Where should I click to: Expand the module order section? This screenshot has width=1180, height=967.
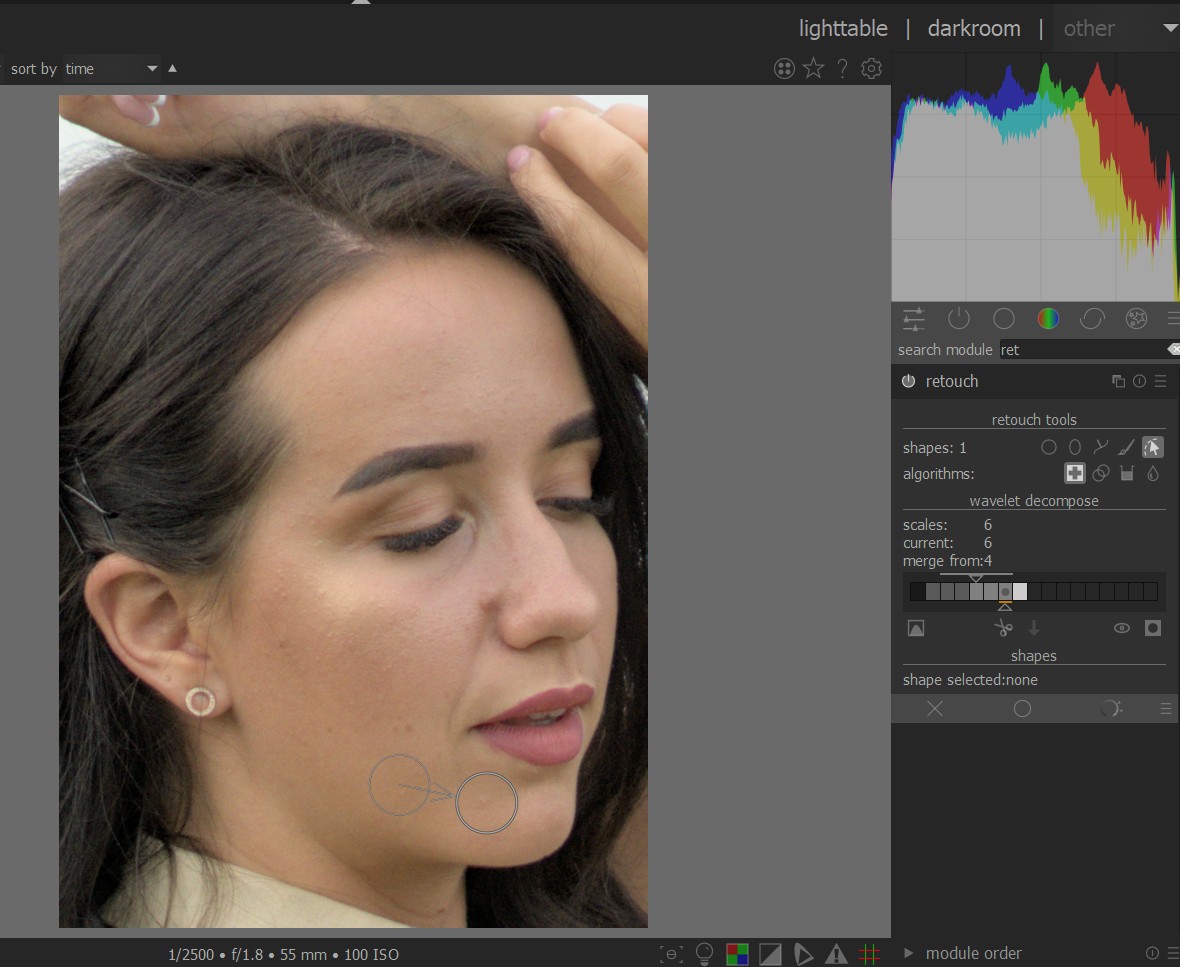tap(908, 953)
